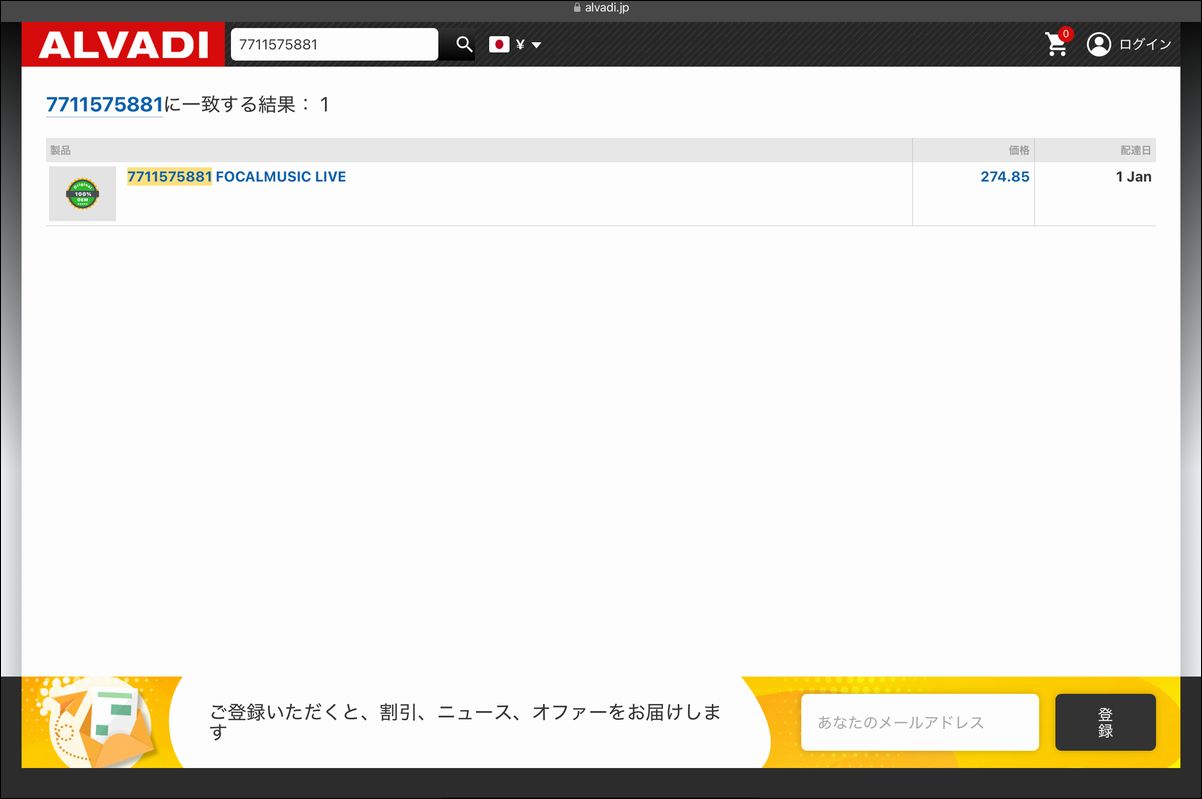Screen dimensions: 1202x799
Task: Click the Japan flag icon
Action: 499,44
